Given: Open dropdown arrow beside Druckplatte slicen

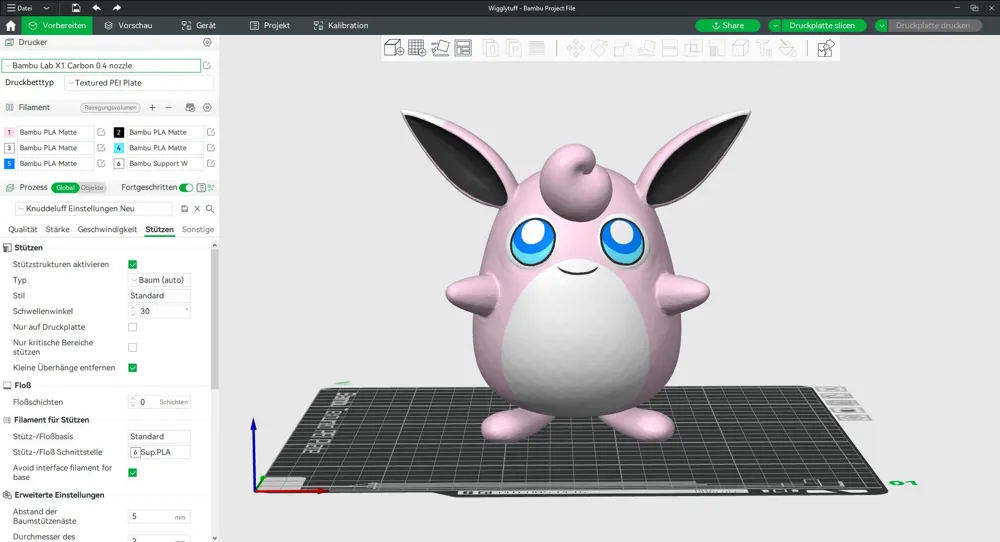Looking at the screenshot, I should (775, 26).
